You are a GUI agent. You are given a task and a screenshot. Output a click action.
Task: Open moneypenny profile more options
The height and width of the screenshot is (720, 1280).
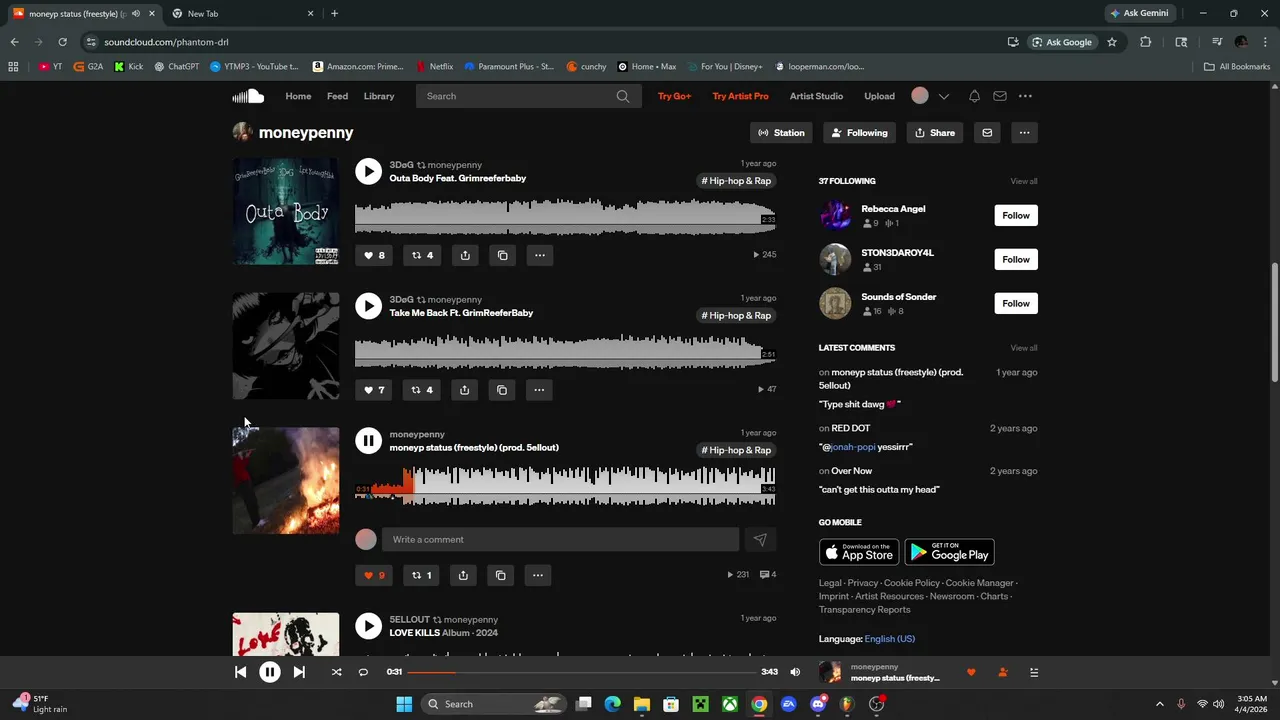(1024, 133)
